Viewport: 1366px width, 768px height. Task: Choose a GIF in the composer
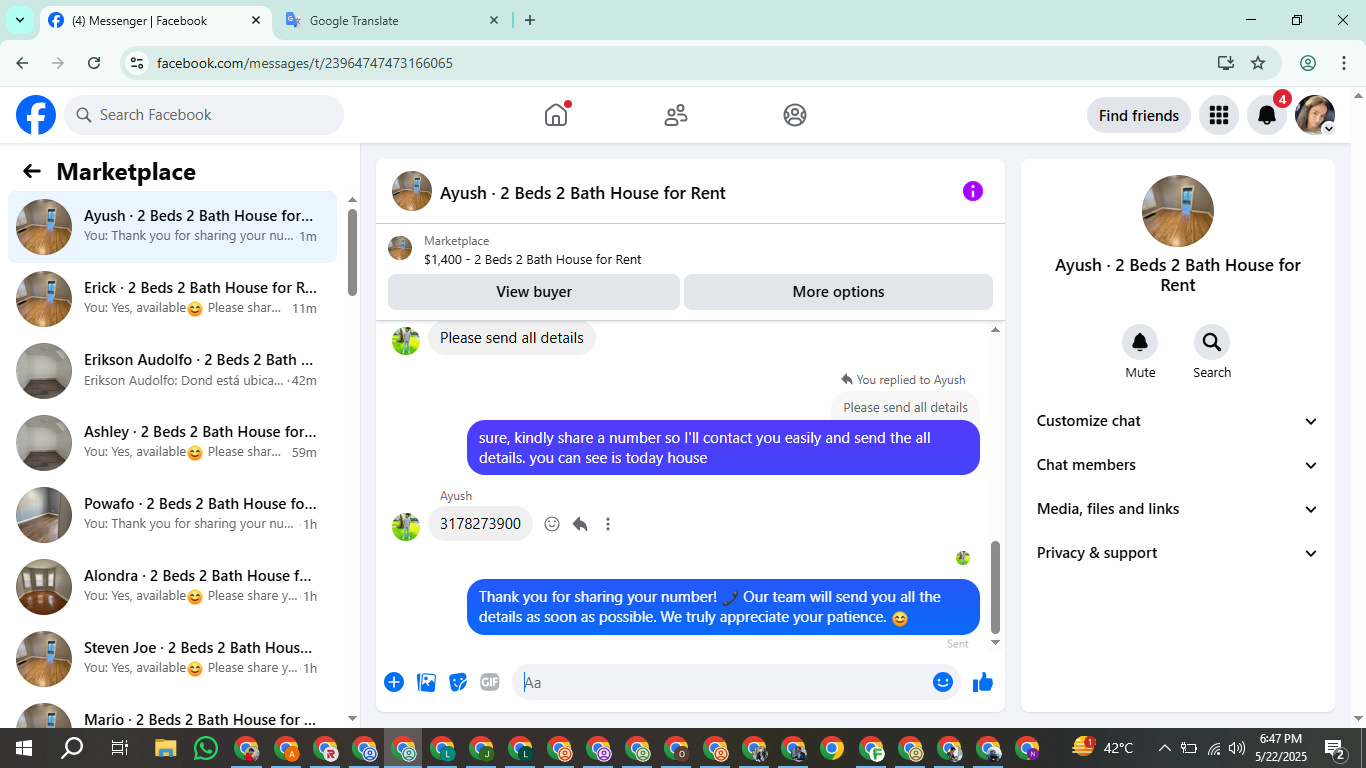[x=490, y=682]
